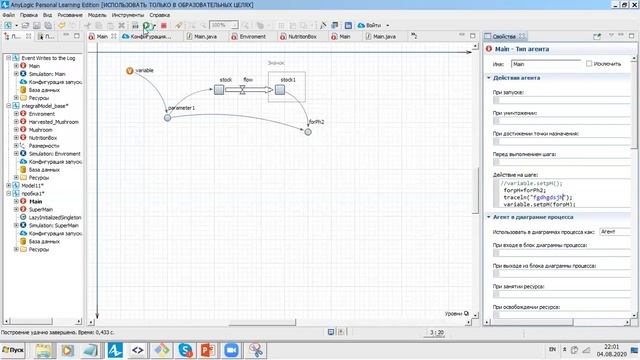Click the AnyLogic Cloud icon beside Войти
Viewport: 640px width, 360px height.
click(361, 25)
